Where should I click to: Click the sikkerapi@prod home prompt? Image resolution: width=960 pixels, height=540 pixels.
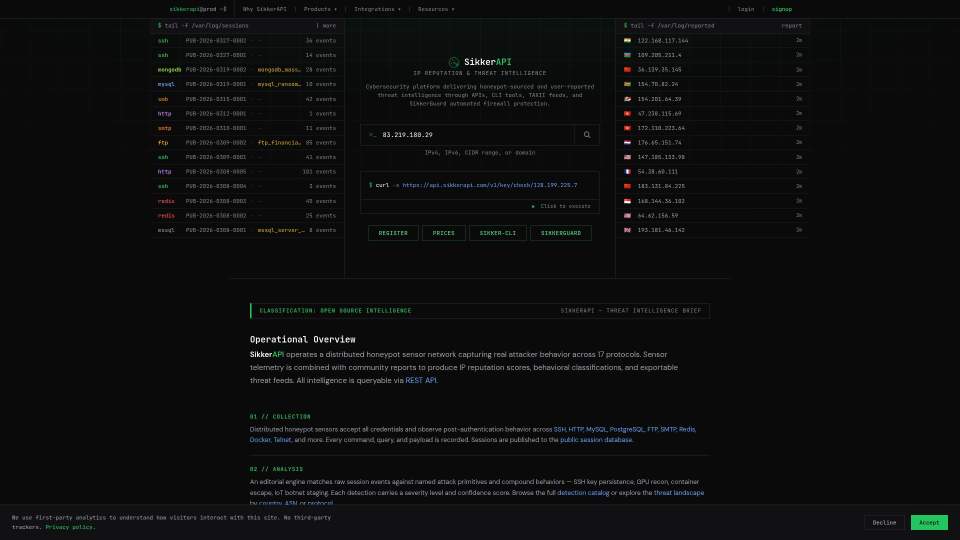198,9
